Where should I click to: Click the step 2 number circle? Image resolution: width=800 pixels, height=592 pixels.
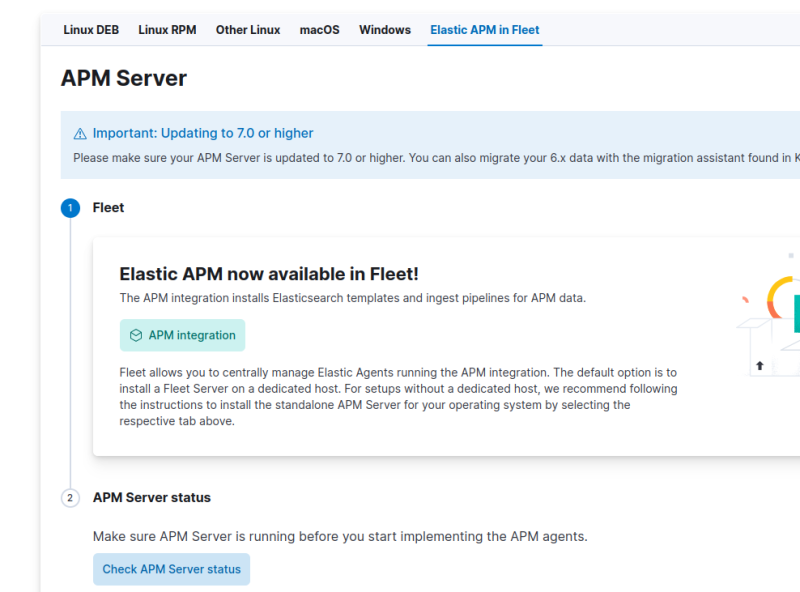(x=70, y=498)
